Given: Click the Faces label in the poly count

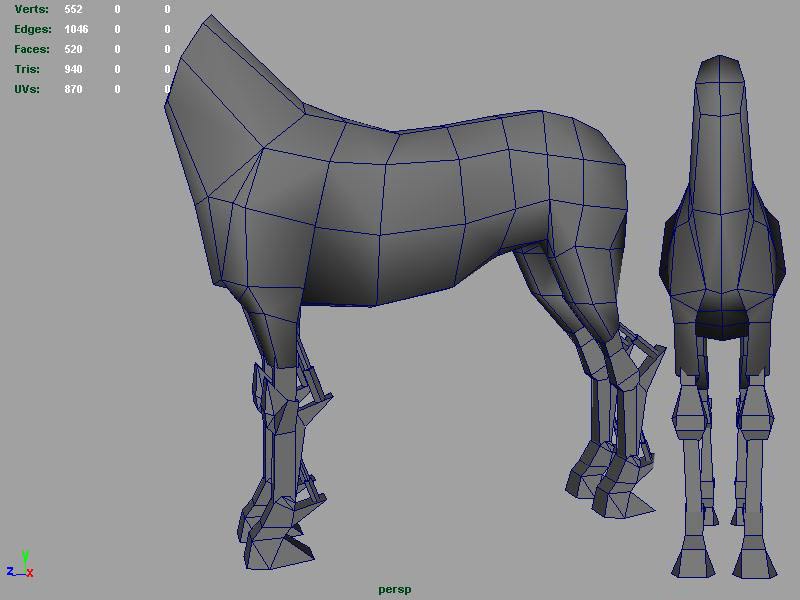Looking at the screenshot, I should 32,49.
